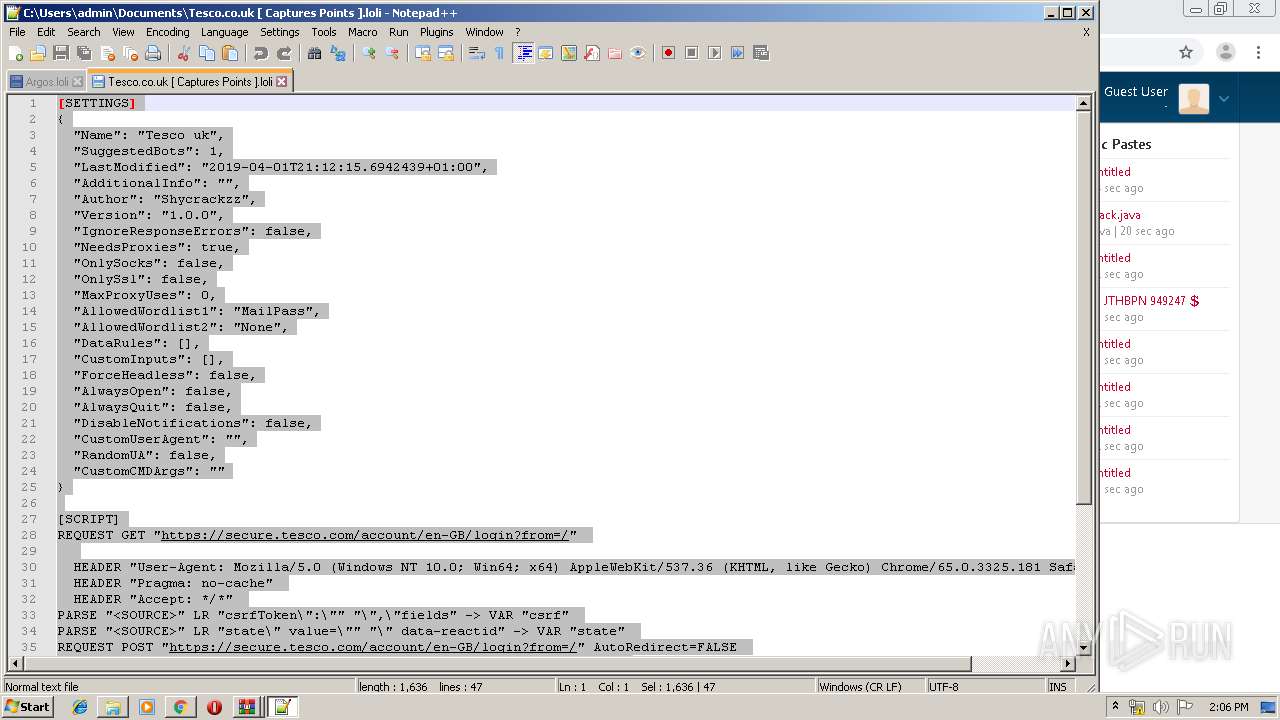The width and height of the screenshot is (1280, 720).
Task: Click the horizontal scrollbar right arrow
Action: coord(1068,663)
